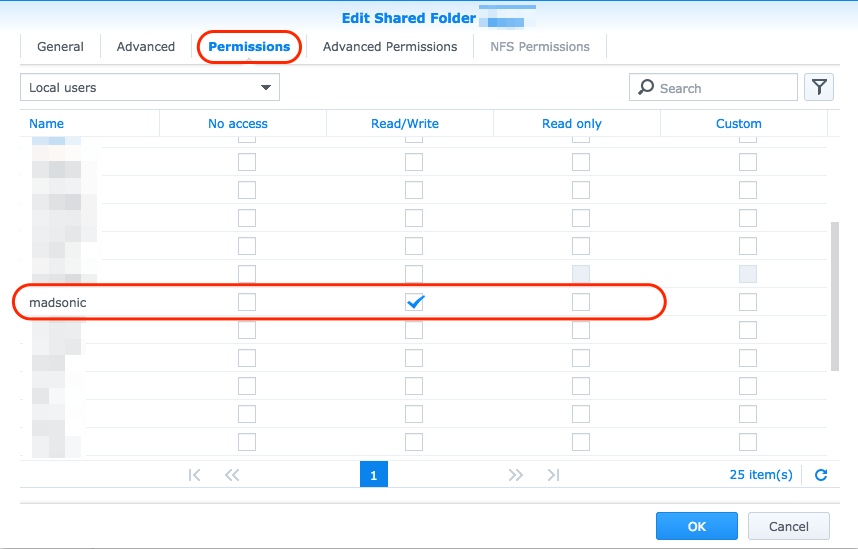Viewport: 858px width, 549px height.
Task: Check No access for madsonic
Action: 247,302
